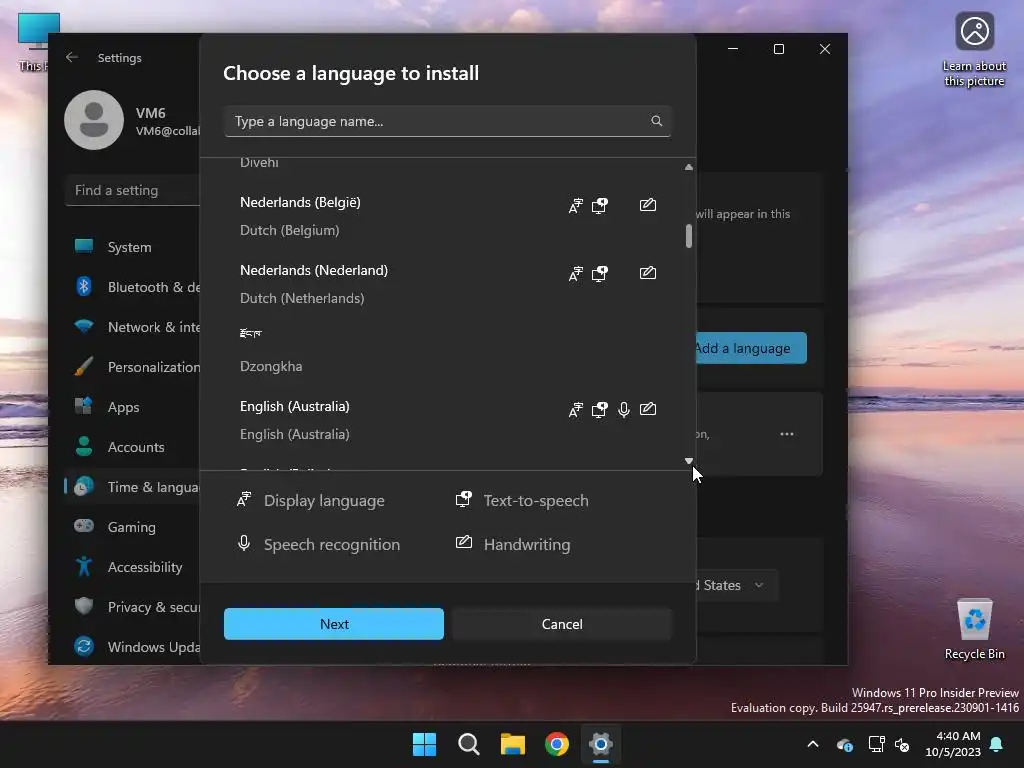The image size is (1024, 768).
Task: Open Personalization settings category
Action: pos(133,367)
